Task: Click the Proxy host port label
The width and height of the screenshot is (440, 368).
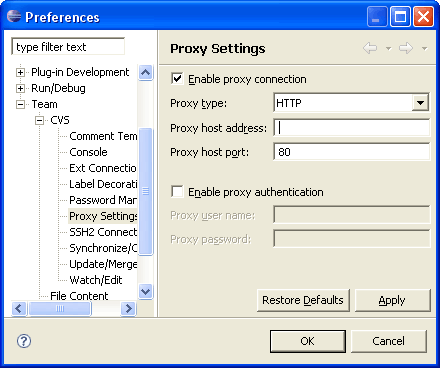Action: (x=209, y=152)
